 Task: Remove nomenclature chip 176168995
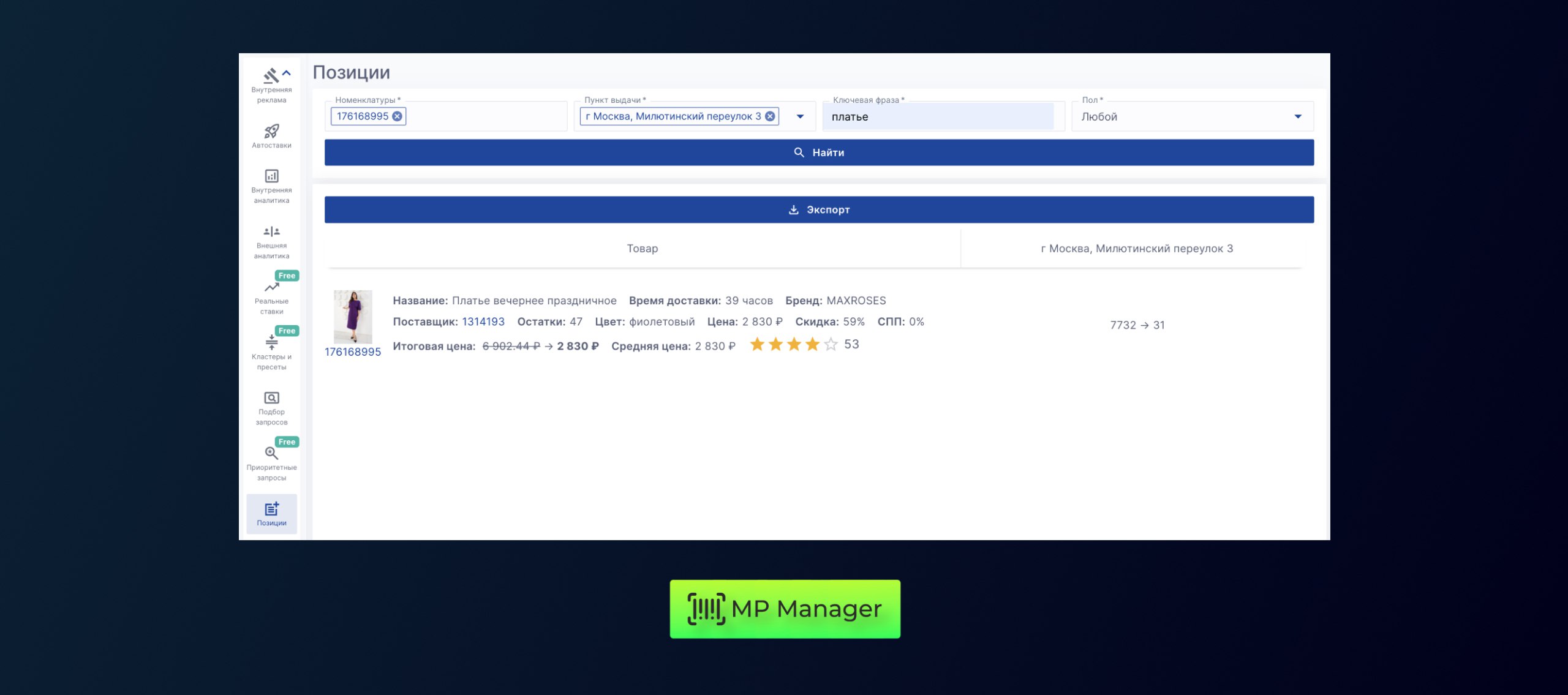[398, 116]
